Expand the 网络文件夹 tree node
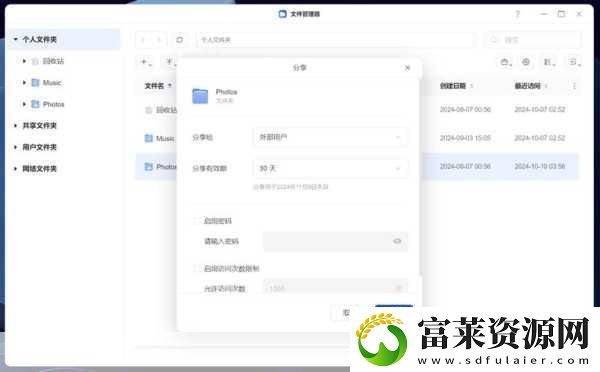The image size is (600, 372). (16, 169)
